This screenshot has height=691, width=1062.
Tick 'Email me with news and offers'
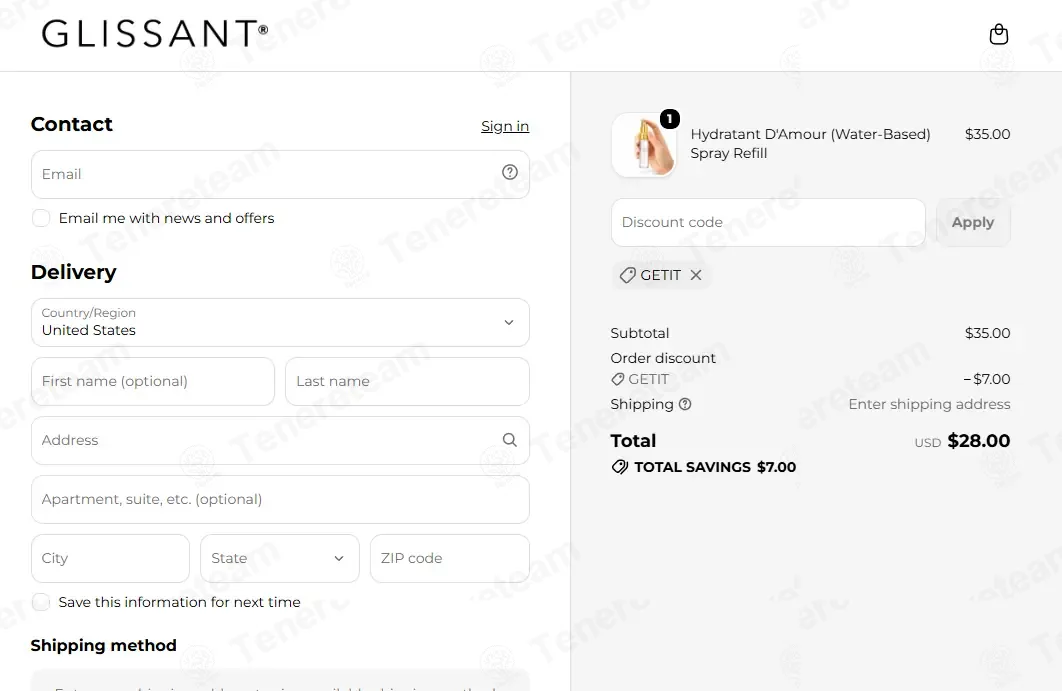coord(41,218)
